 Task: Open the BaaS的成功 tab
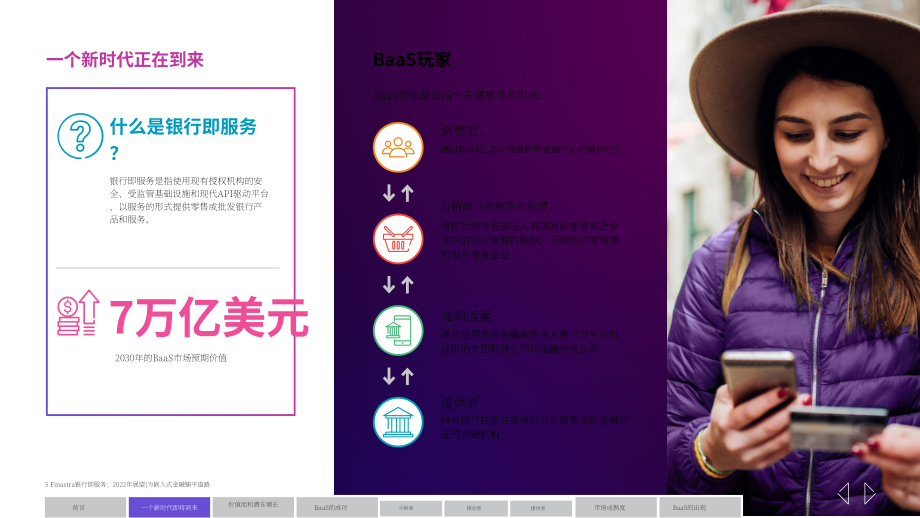(337, 507)
